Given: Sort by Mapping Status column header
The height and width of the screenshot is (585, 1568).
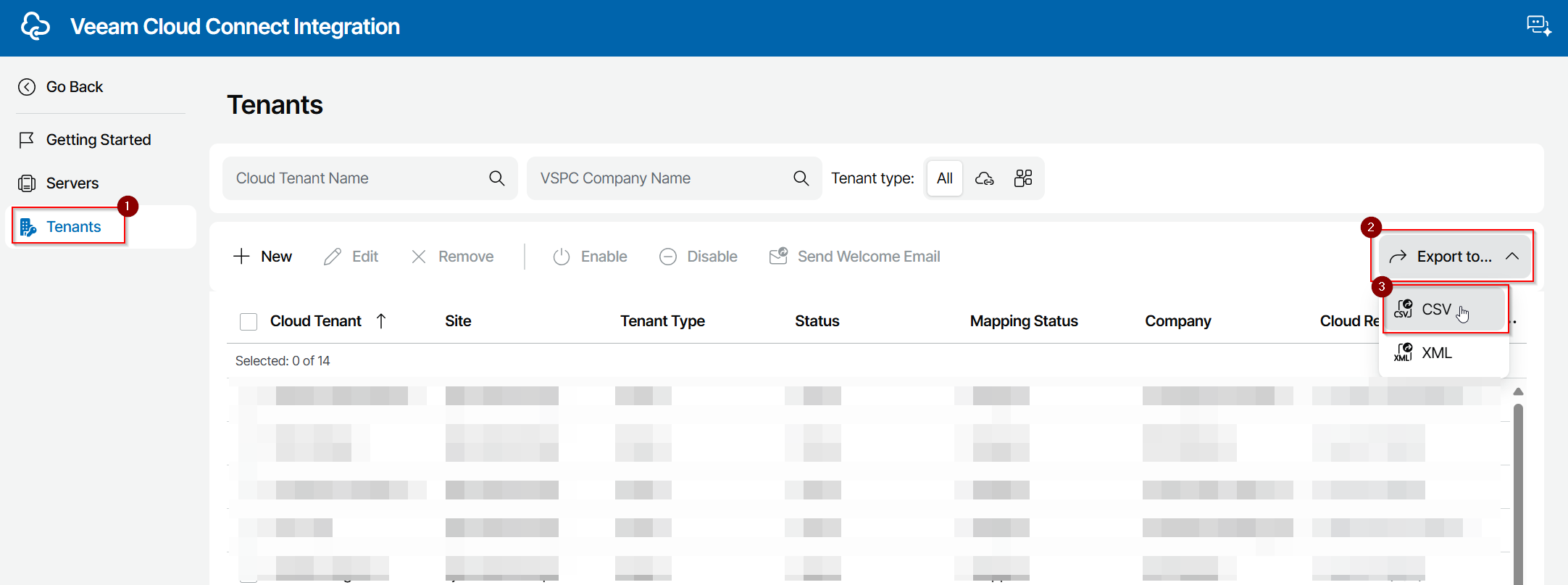Looking at the screenshot, I should [x=1024, y=321].
